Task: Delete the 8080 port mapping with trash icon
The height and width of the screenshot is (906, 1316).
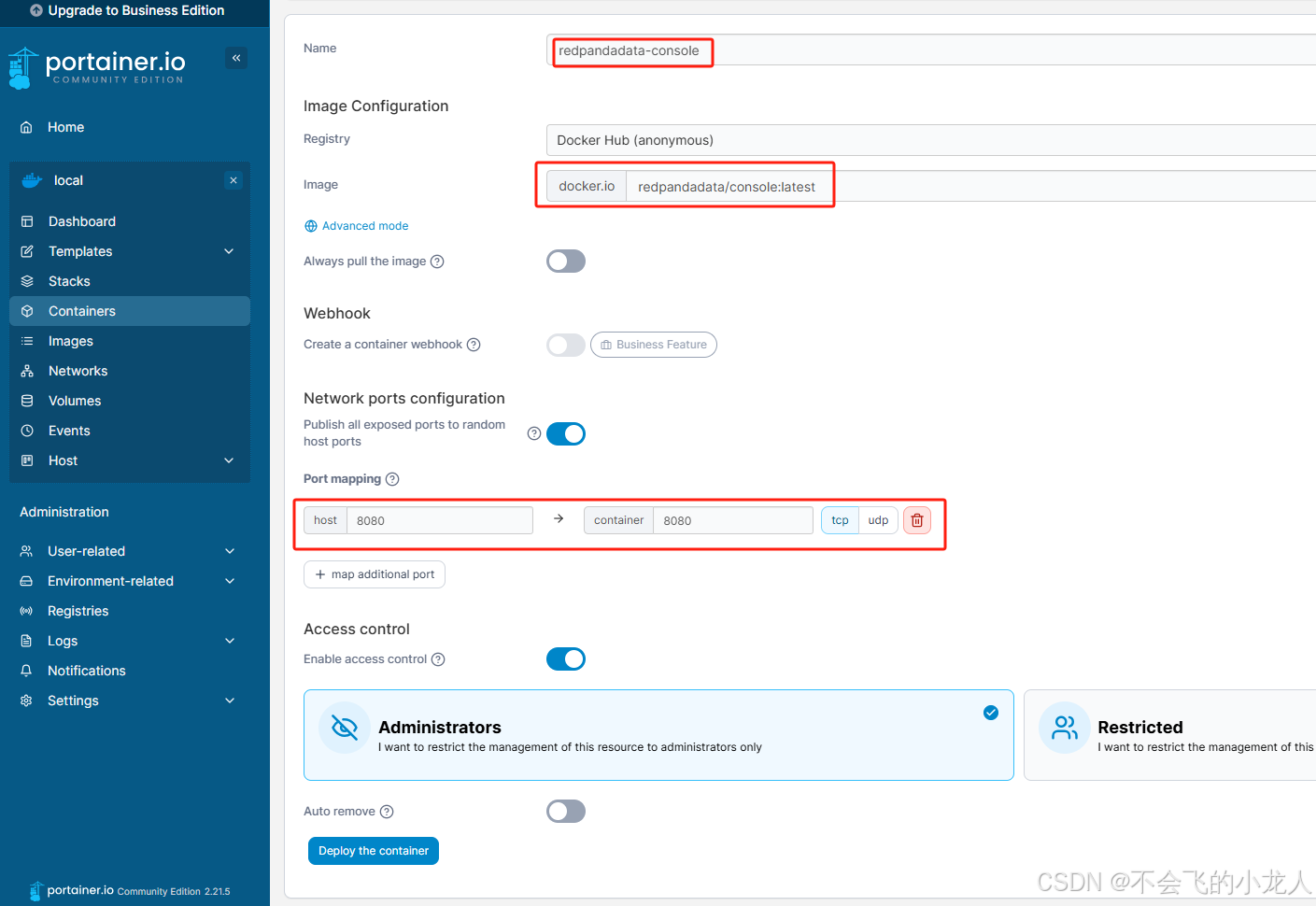Action: point(917,520)
